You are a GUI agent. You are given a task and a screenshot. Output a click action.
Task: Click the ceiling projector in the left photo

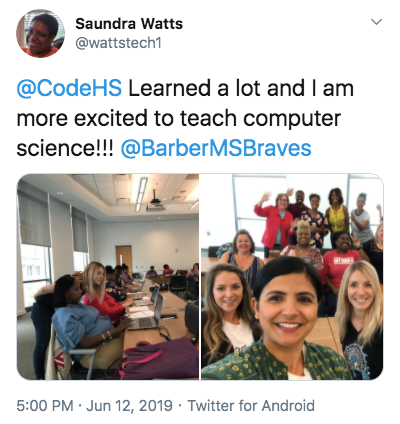pos(155,203)
